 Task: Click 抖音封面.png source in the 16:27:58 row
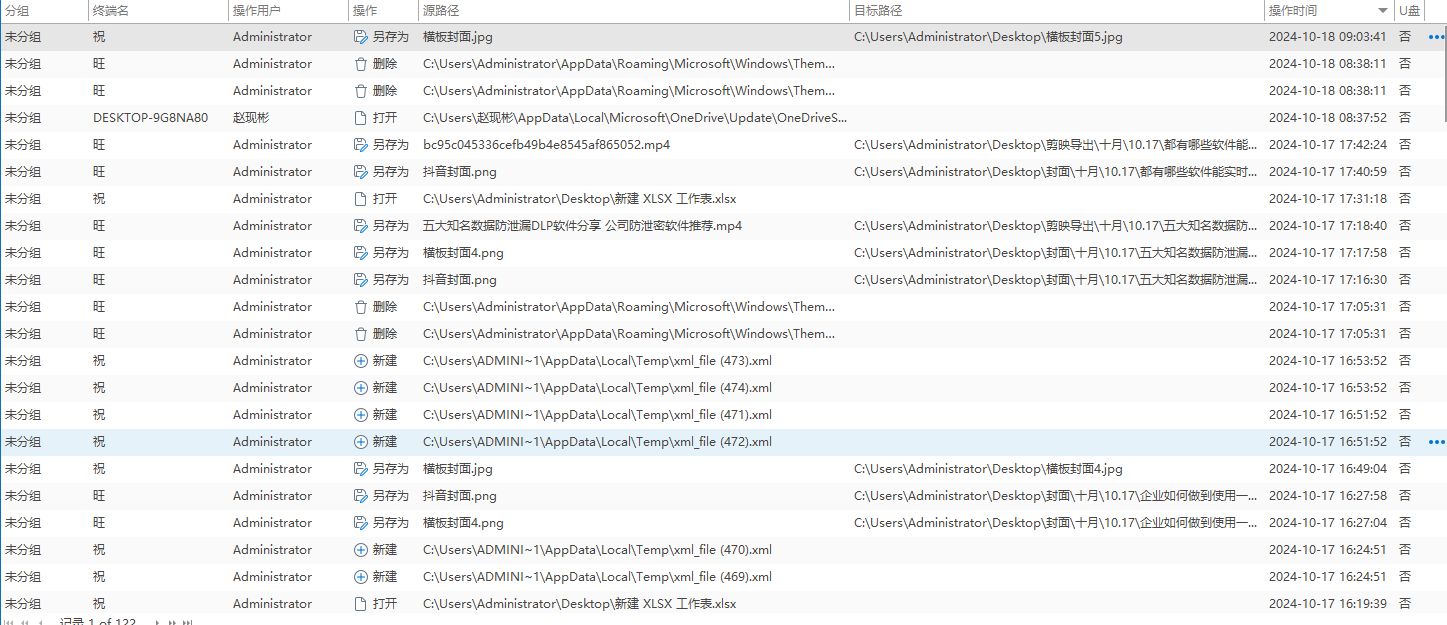click(460, 496)
